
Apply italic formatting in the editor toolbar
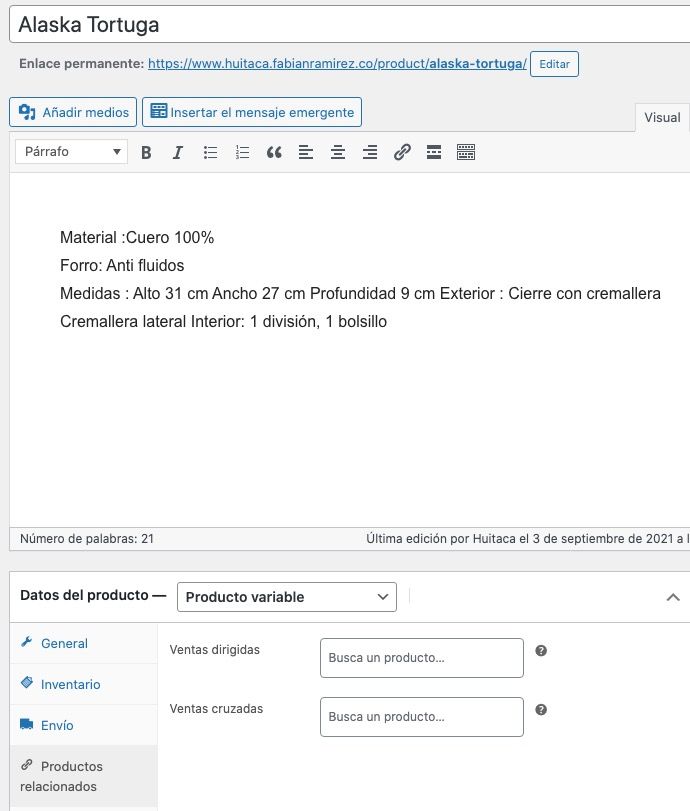178,152
